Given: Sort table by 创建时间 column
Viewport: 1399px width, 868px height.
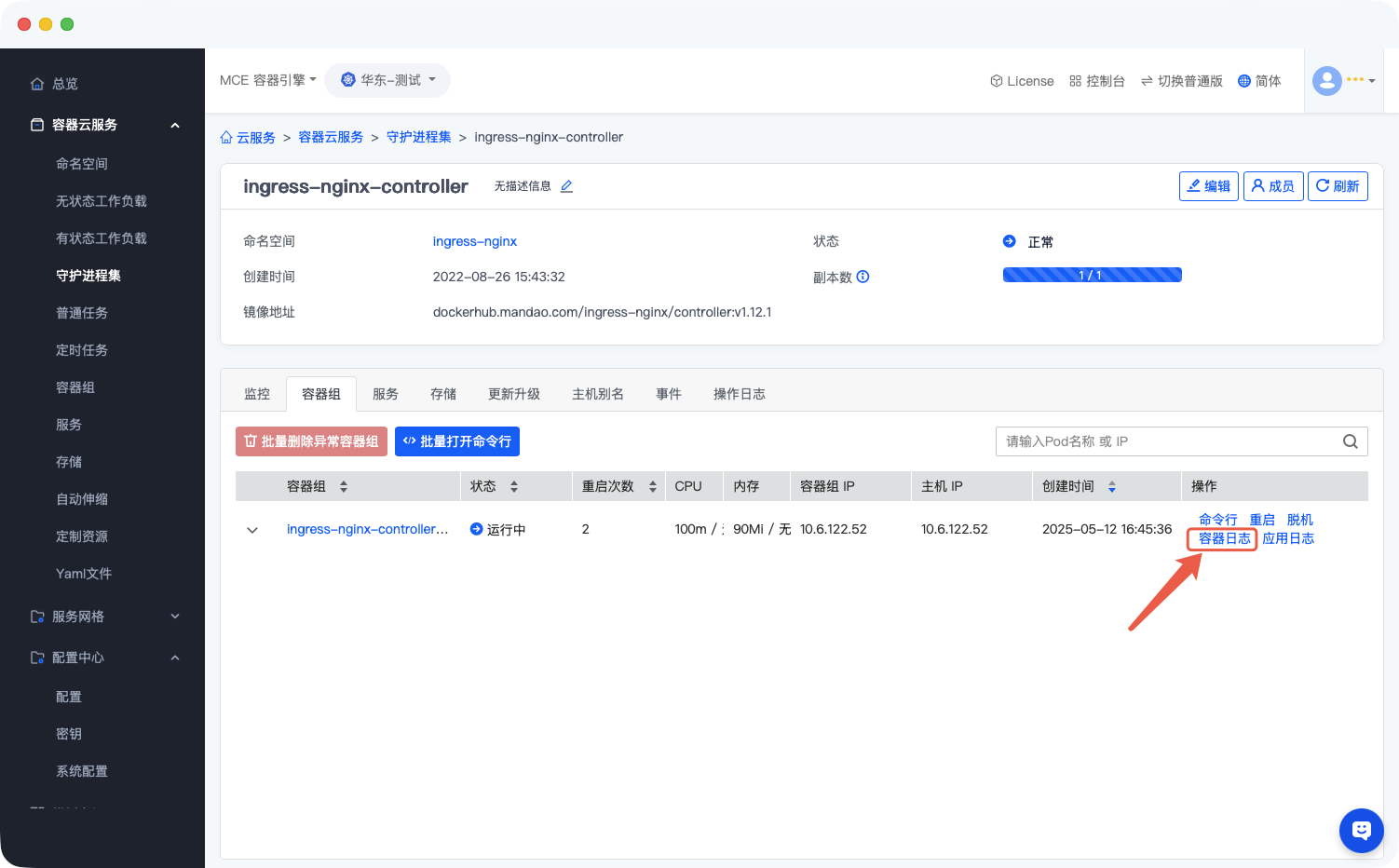Looking at the screenshot, I should tap(1111, 486).
